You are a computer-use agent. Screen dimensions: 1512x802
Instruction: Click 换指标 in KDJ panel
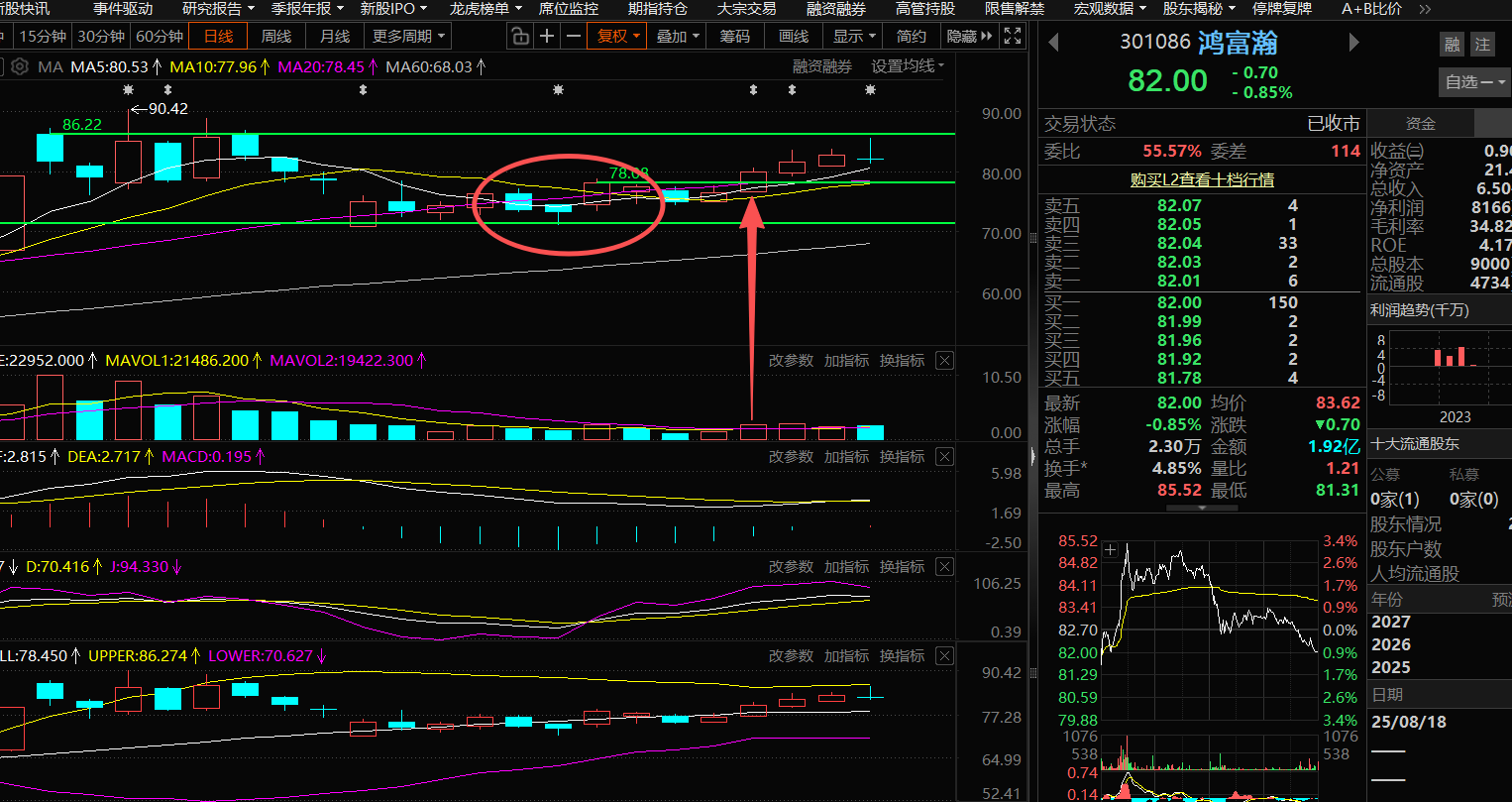click(902, 567)
